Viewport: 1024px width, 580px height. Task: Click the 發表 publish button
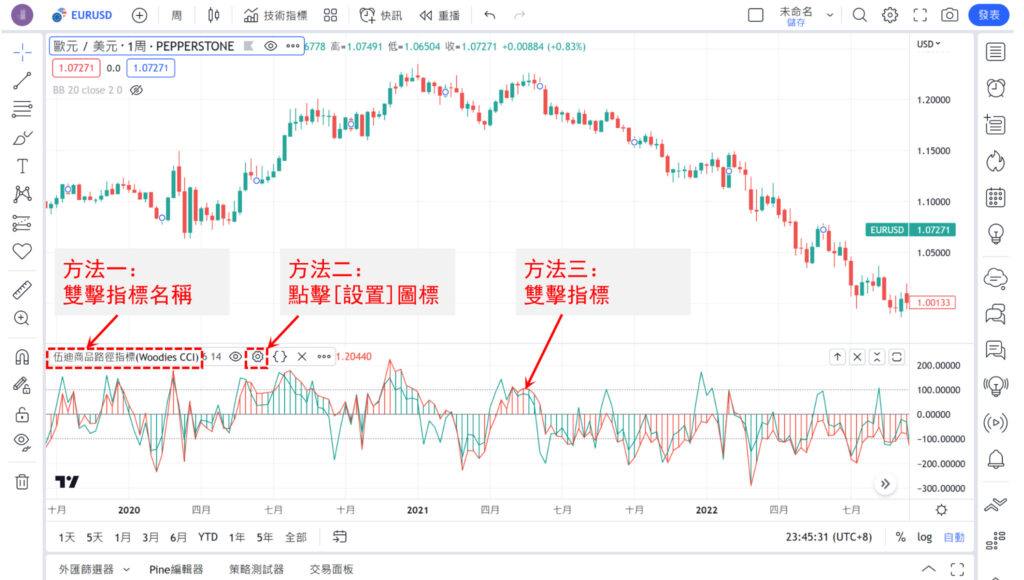(x=989, y=15)
